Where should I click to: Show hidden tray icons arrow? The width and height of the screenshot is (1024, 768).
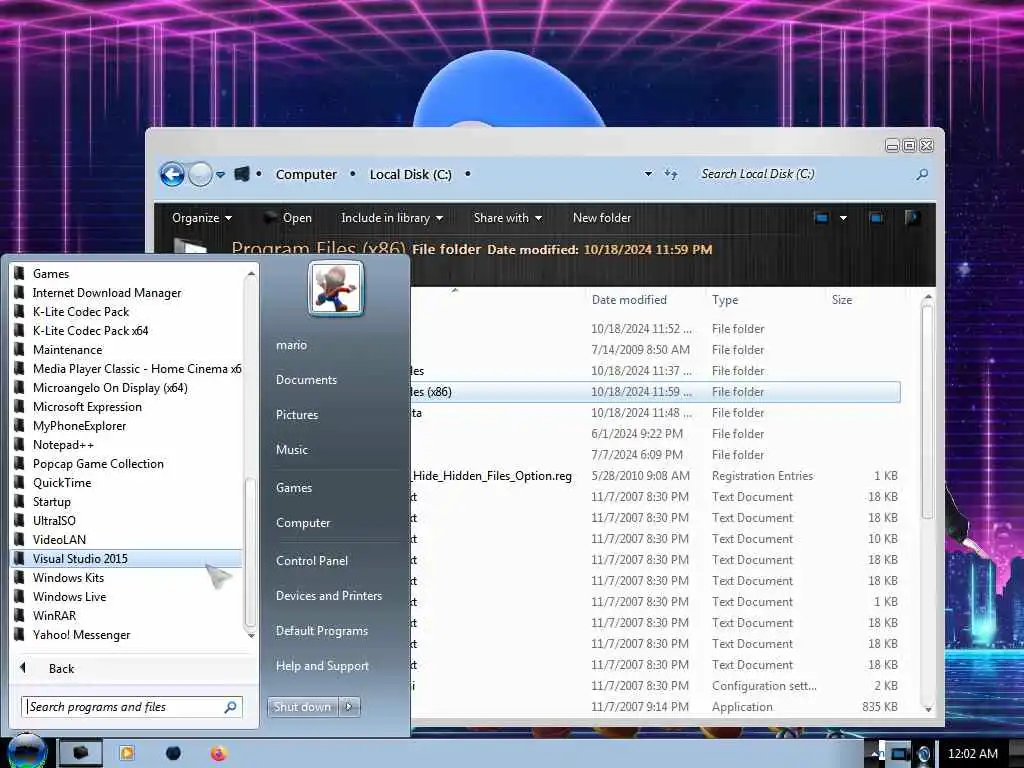(x=874, y=754)
